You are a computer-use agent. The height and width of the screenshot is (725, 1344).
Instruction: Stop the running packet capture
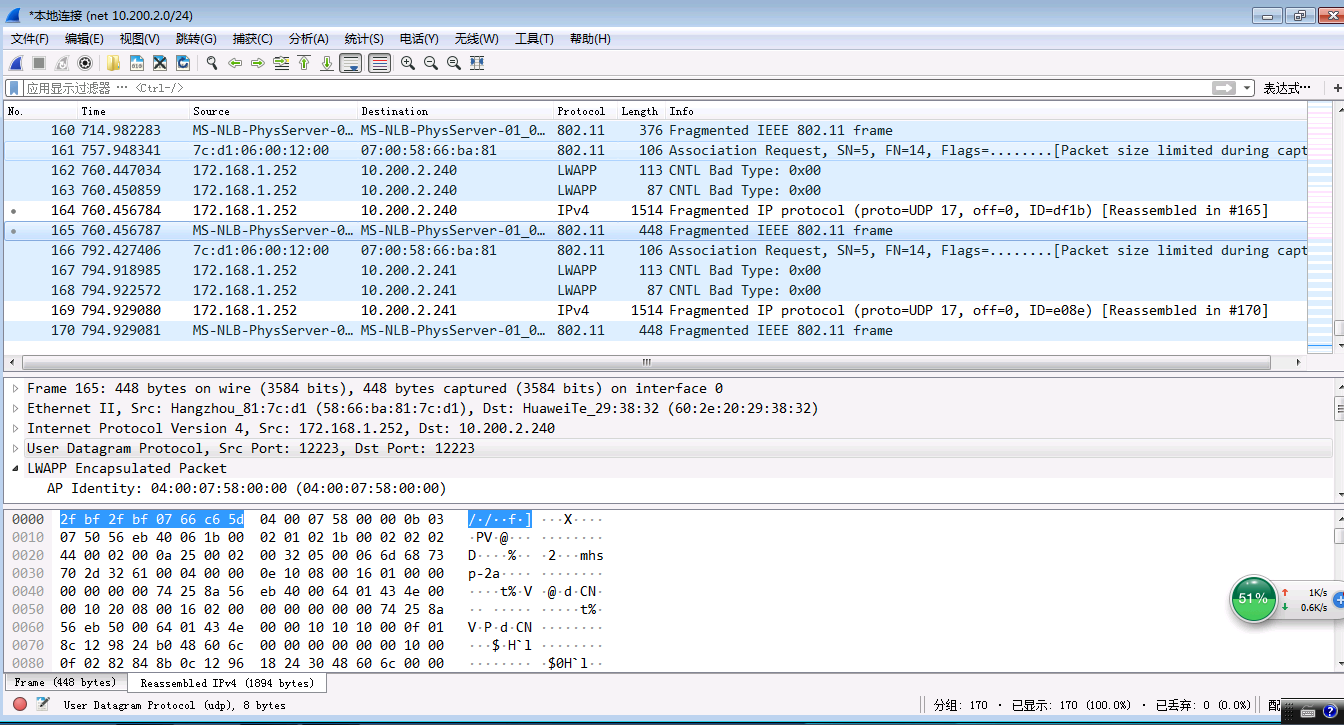tap(39, 63)
